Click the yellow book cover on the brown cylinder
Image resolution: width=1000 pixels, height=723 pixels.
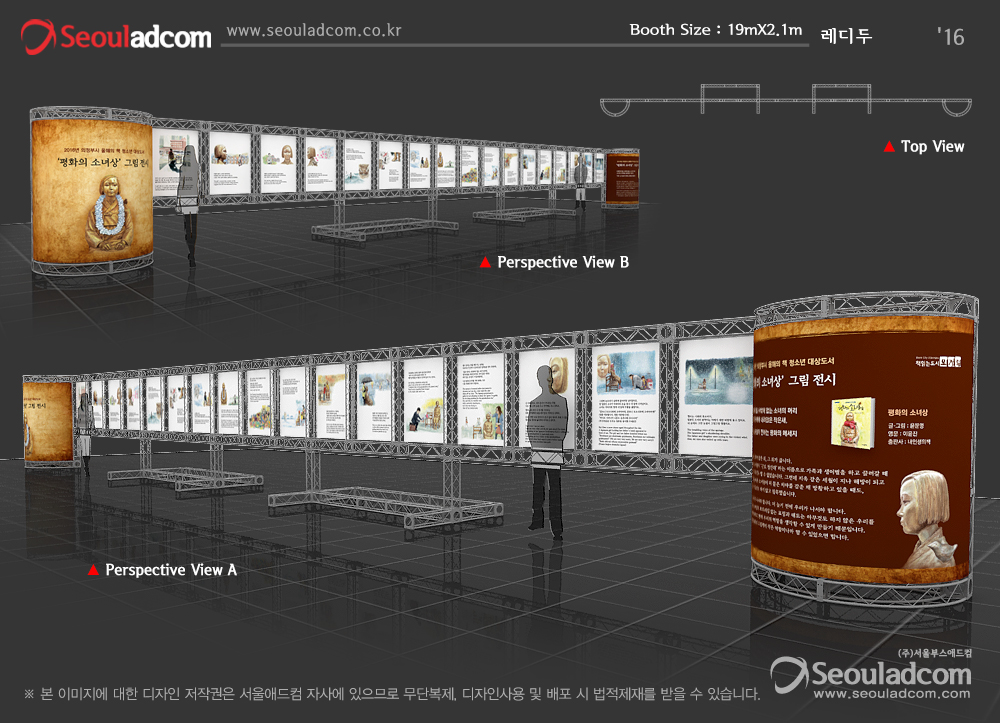[x=852, y=423]
